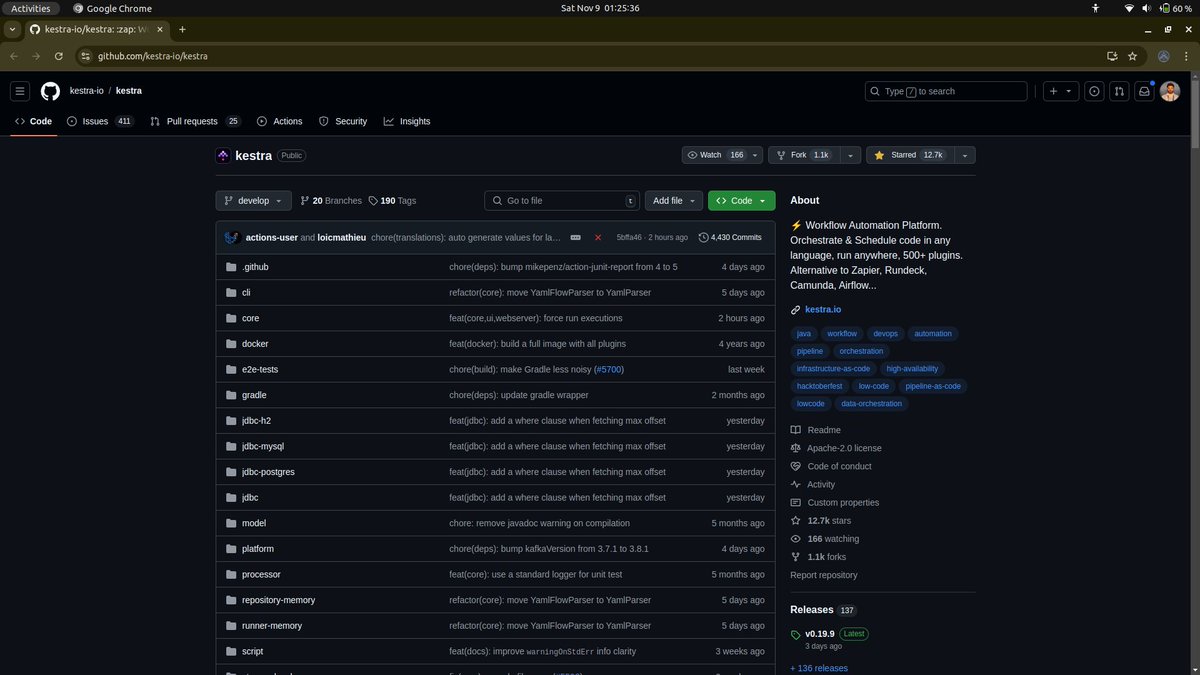The height and width of the screenshot is (675, 1200).
Task: Open the system tray battery status menu
Action: coord(1176,8)
